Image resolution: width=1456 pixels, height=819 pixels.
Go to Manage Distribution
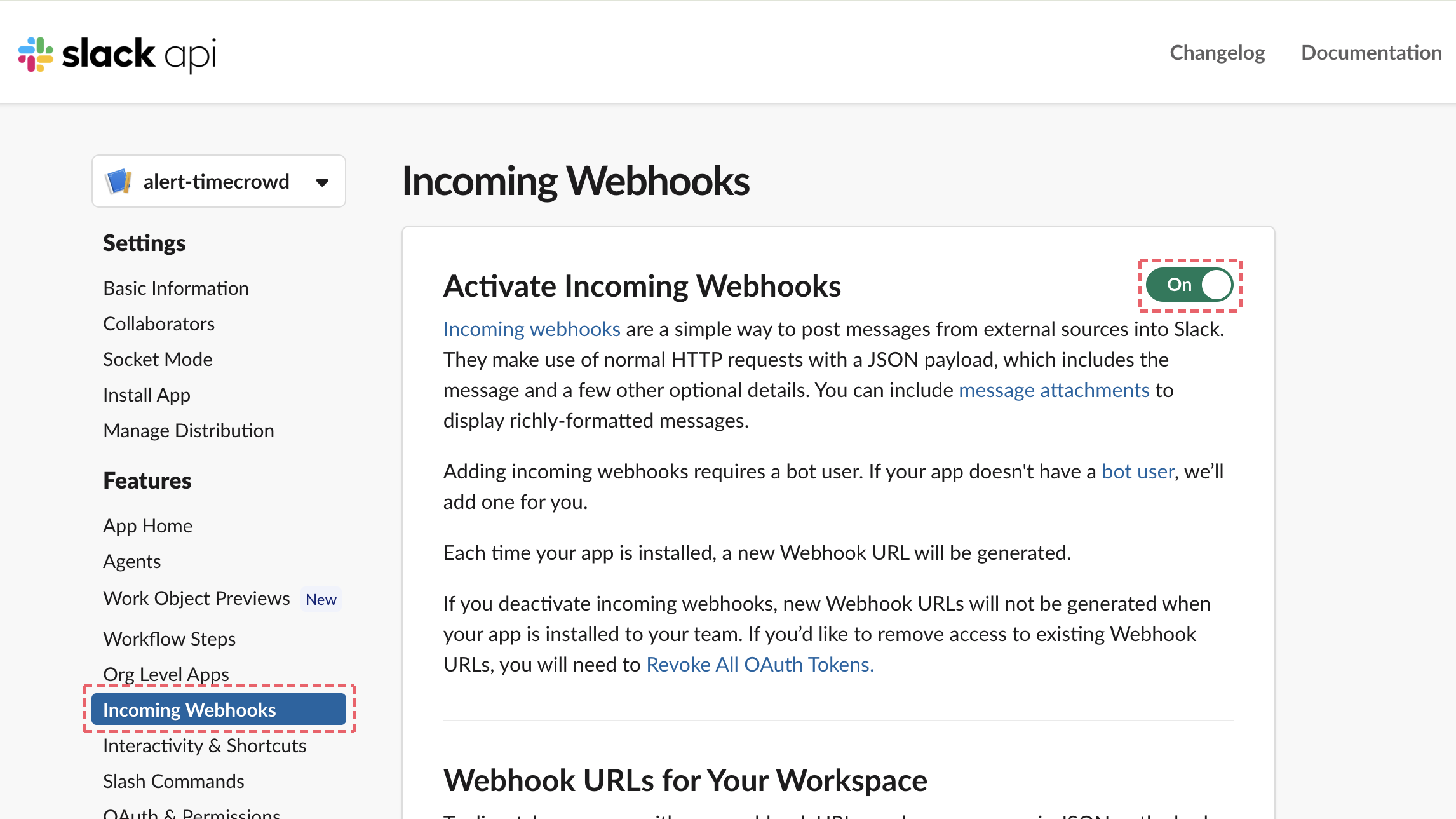coord(189,431)
